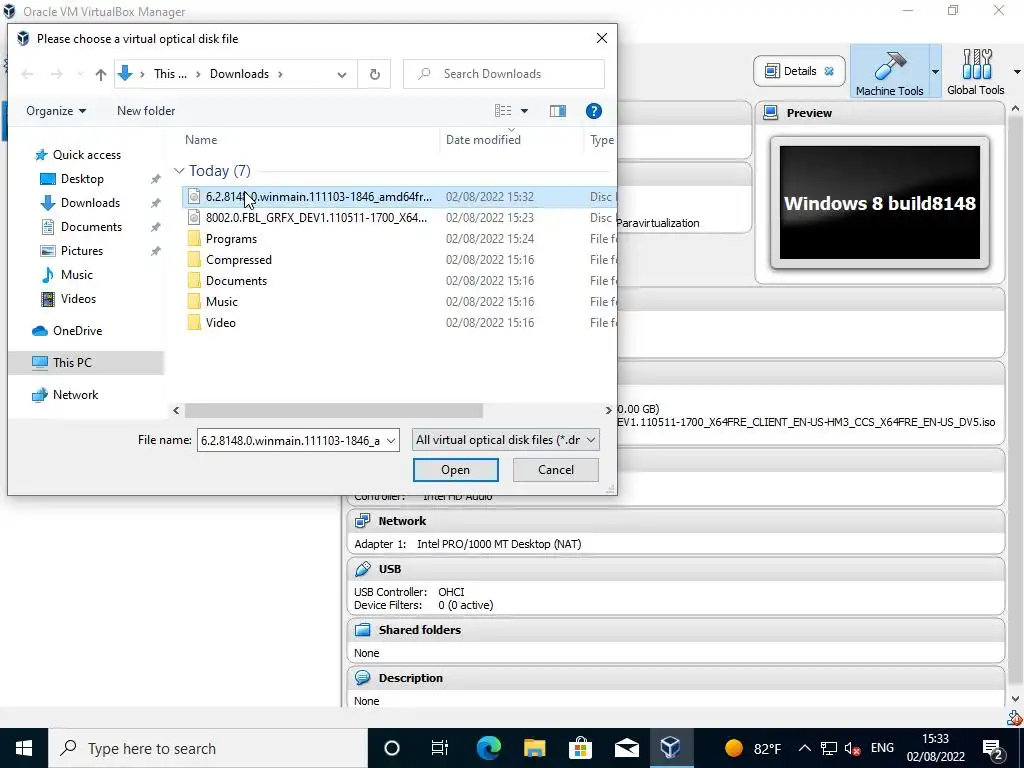Click the scroll right arrow in file list

tap(608, 410)
